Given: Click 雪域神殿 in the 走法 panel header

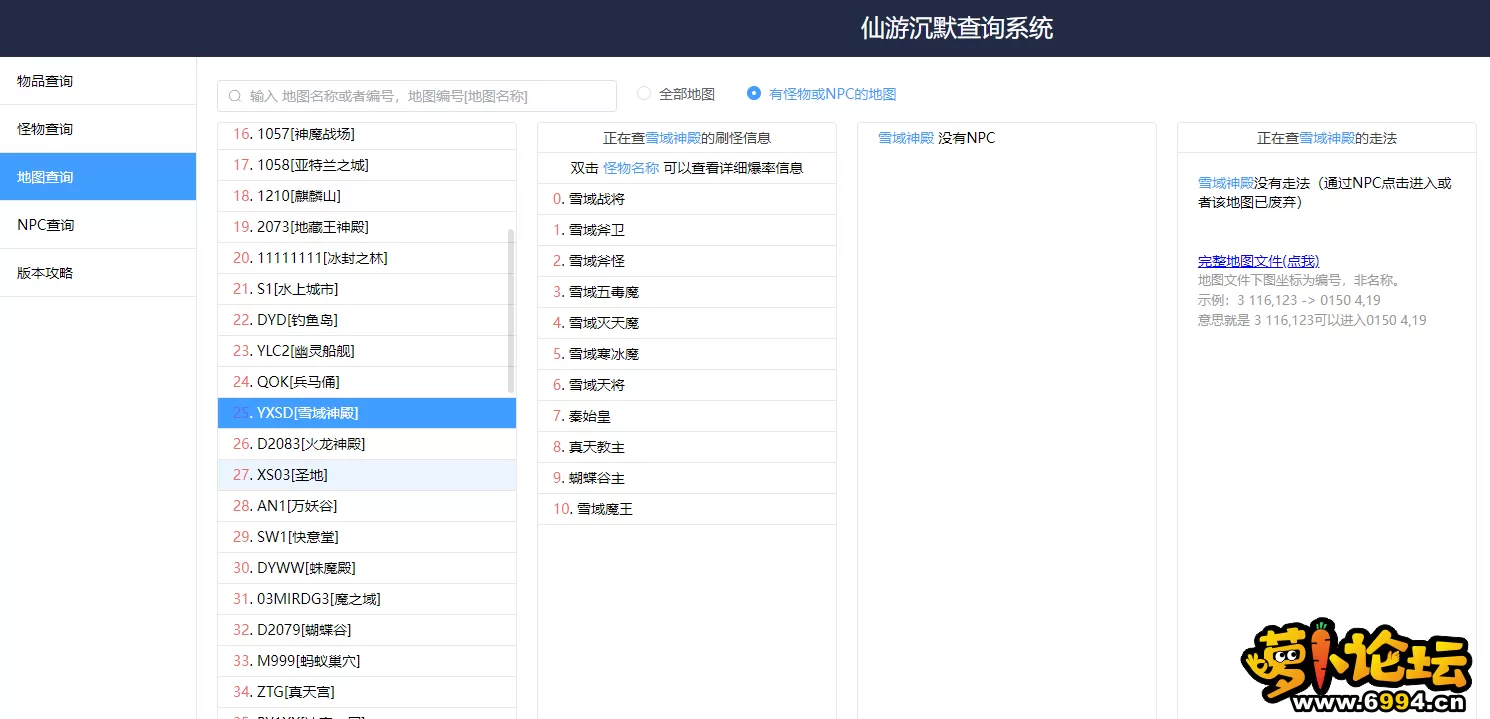Looking at the screenshot, I should pos(1327,138).
